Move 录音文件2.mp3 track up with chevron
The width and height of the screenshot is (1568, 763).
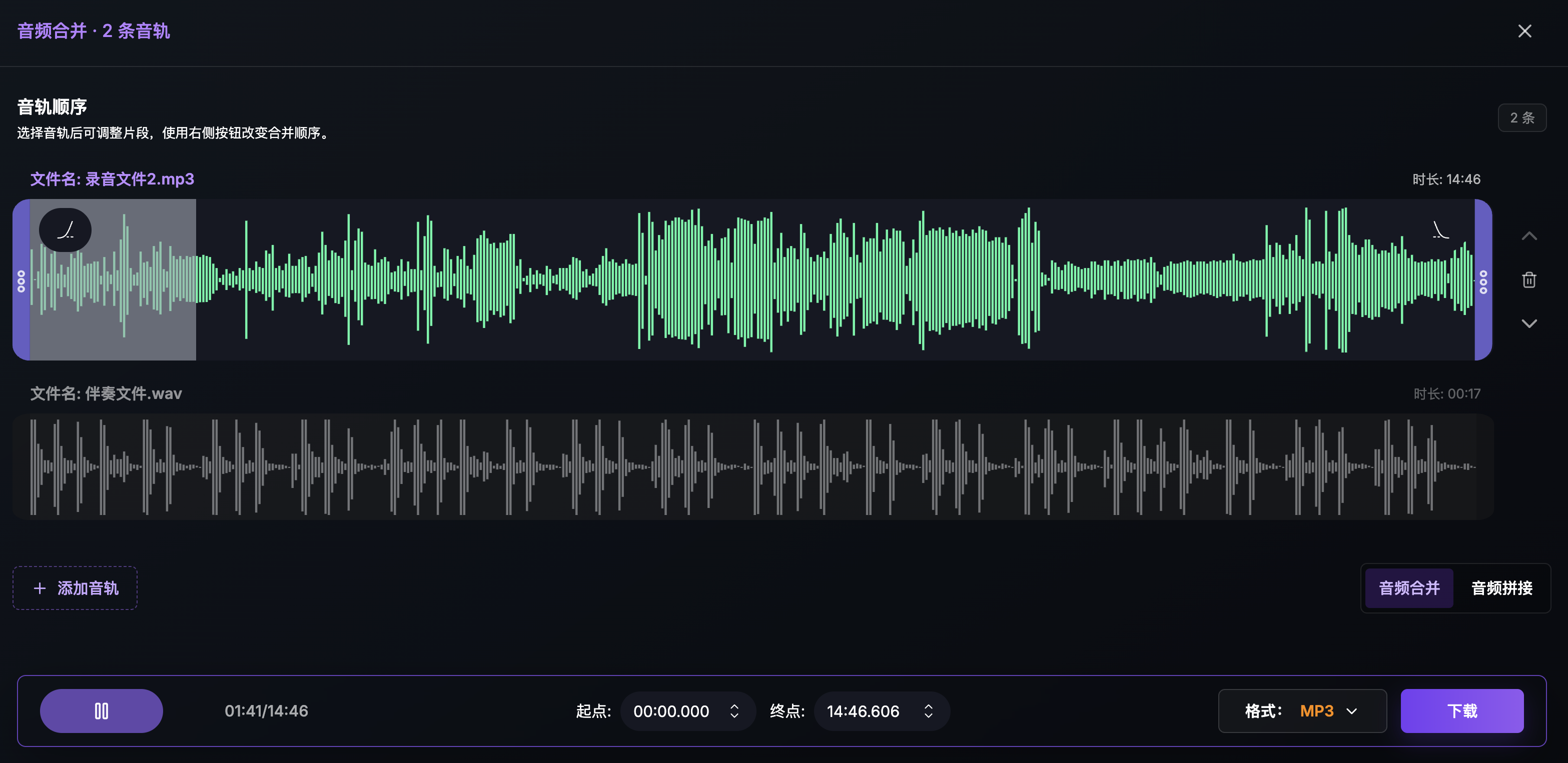pyautogui.click(x=1529, y=236)
